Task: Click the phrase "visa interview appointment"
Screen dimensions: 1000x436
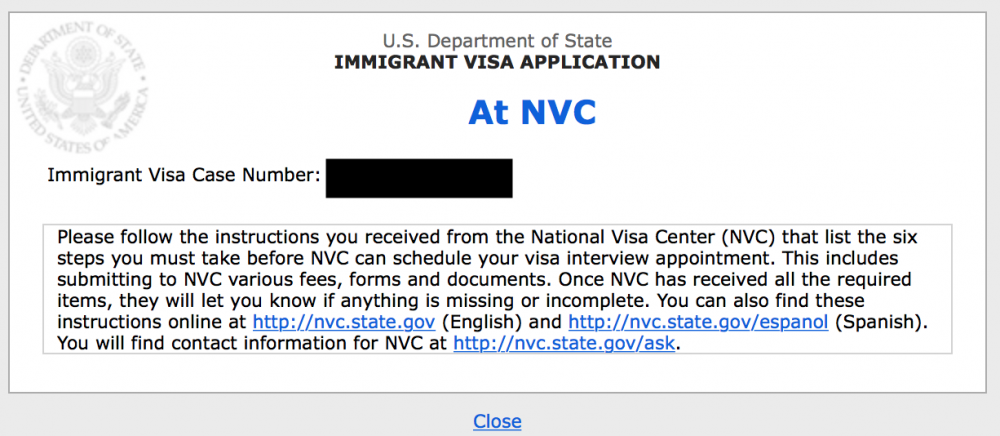Action: [680, 259]
